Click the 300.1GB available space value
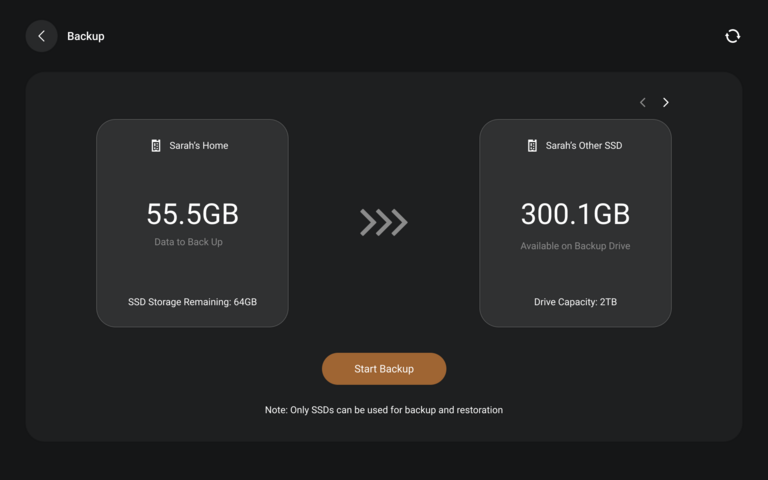Screen dimensions: 768x480 [576, 214]
